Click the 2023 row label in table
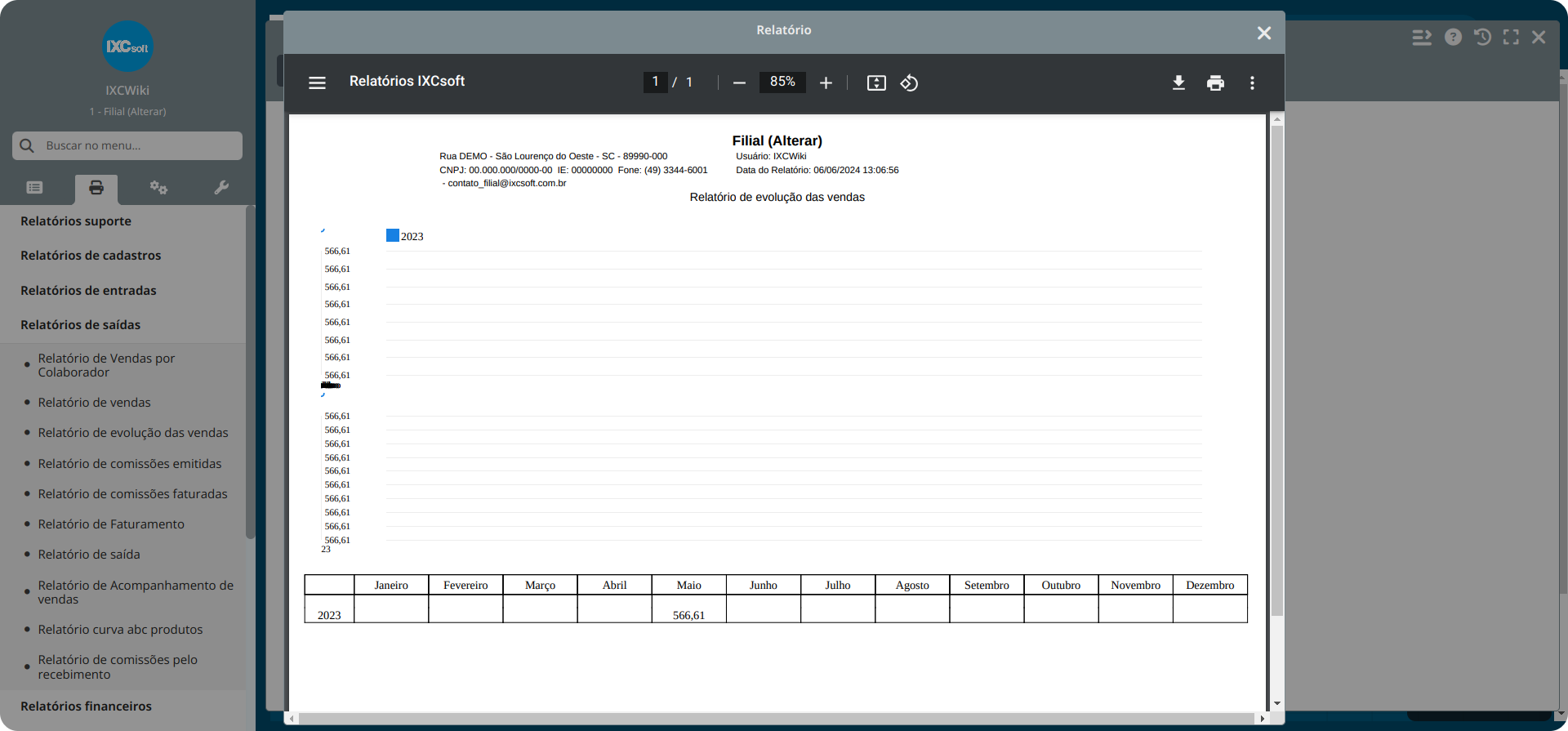Screen dimensions: 1568x731 329,616
